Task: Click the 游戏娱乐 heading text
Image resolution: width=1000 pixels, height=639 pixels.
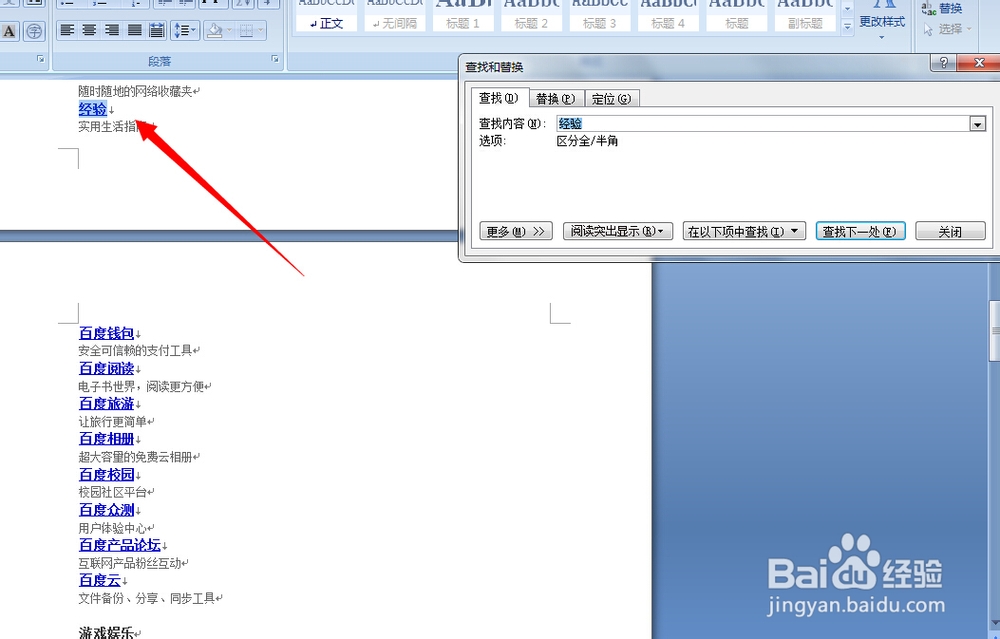Action: [x=106, y=633]
